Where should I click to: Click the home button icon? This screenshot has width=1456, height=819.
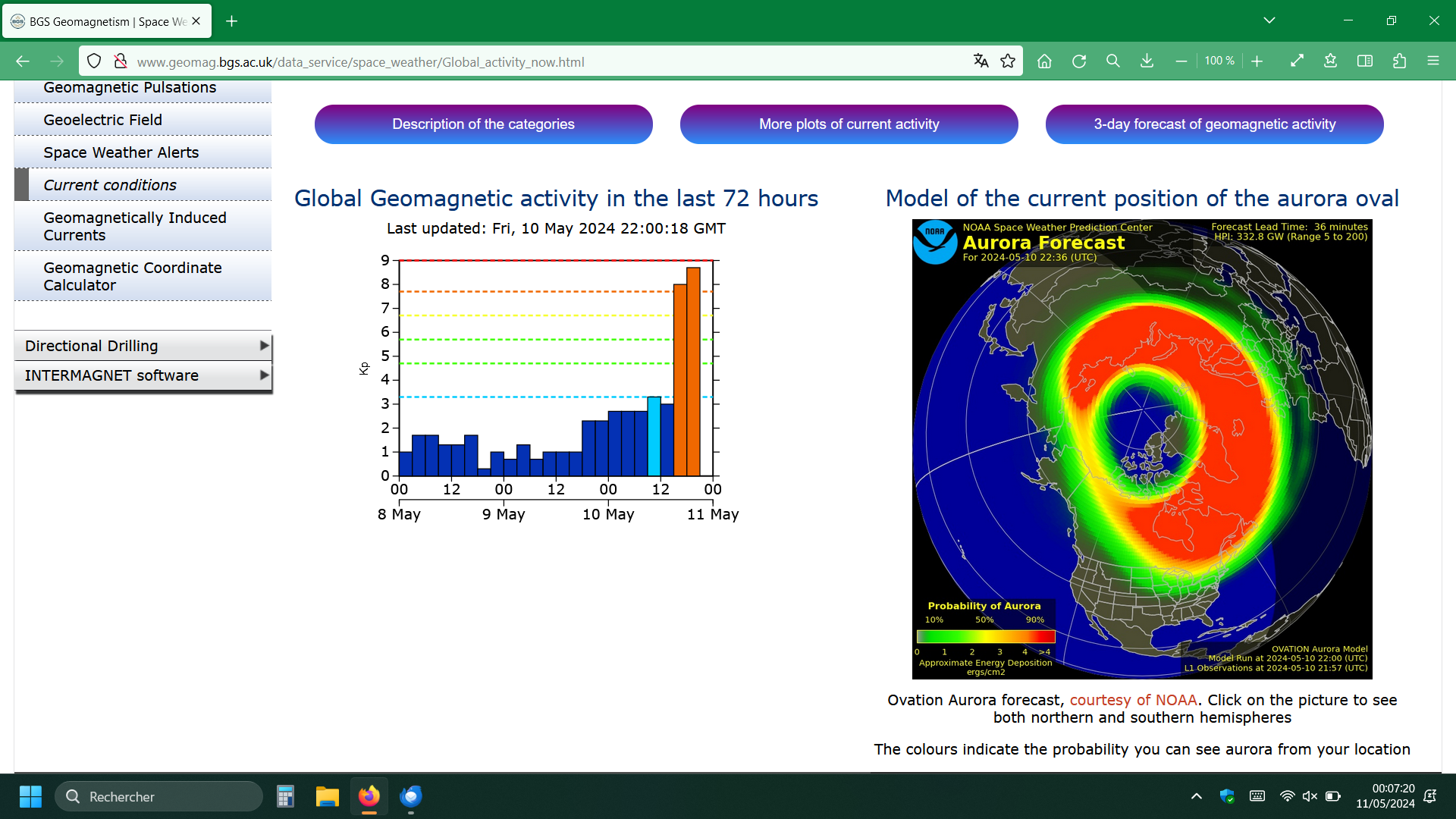pos(1044,61)
